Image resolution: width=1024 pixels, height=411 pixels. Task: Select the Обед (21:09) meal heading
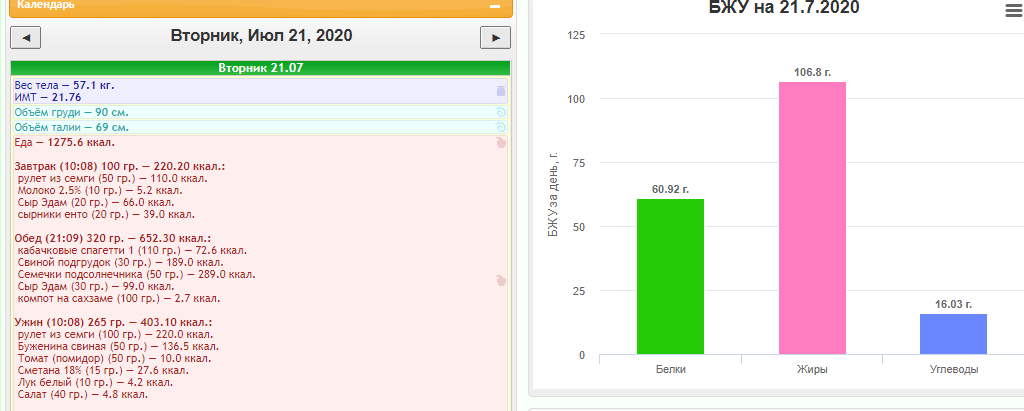pyautogui.click(x=113, y=238)
